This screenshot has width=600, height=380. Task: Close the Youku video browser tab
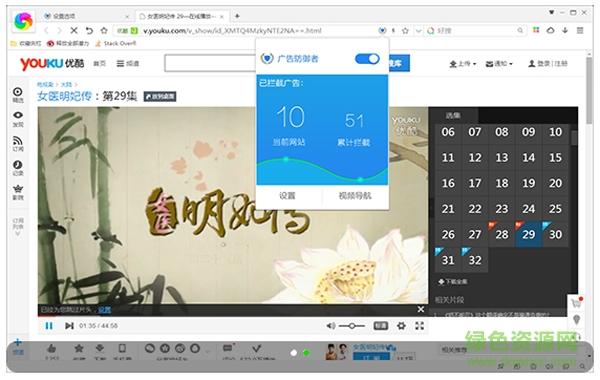(222, 16)
